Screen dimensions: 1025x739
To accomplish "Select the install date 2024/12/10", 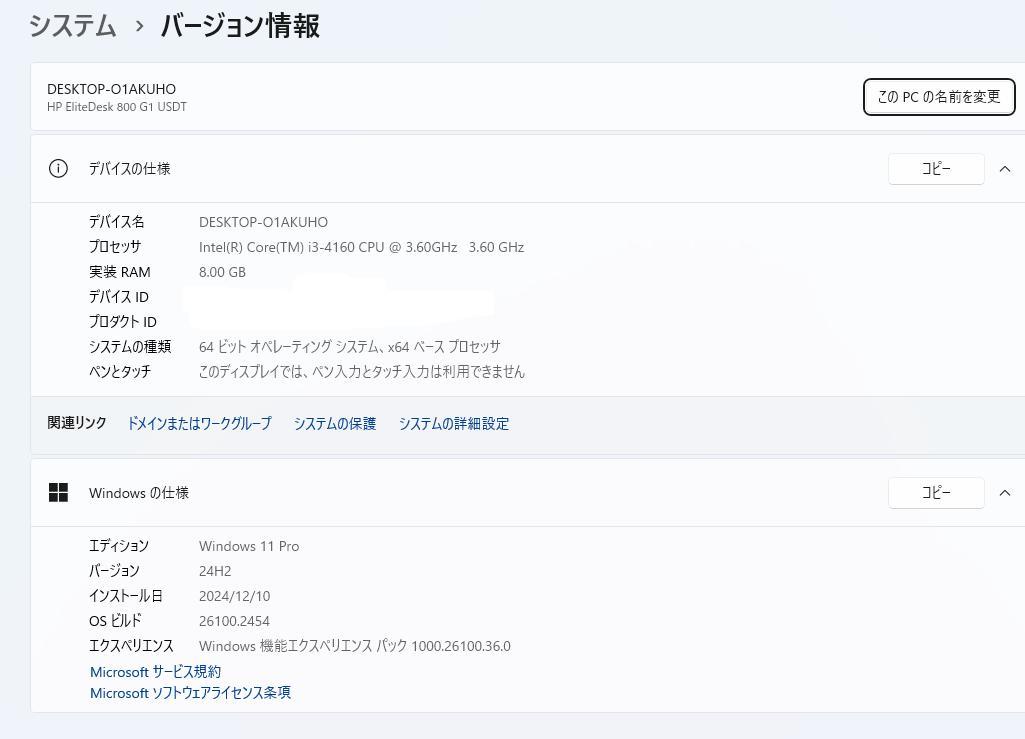I will tap(234, 596).
